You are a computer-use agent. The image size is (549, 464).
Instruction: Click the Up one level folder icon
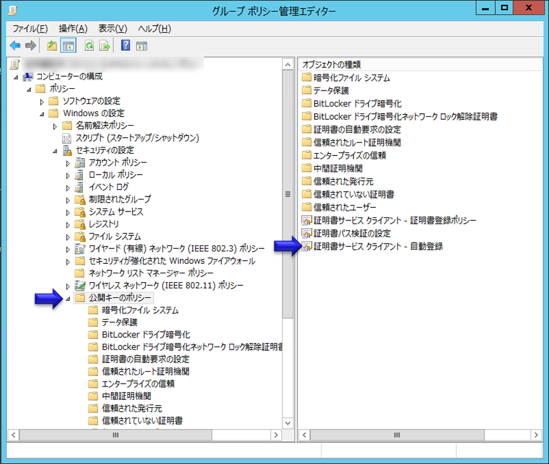coord(52,46)
